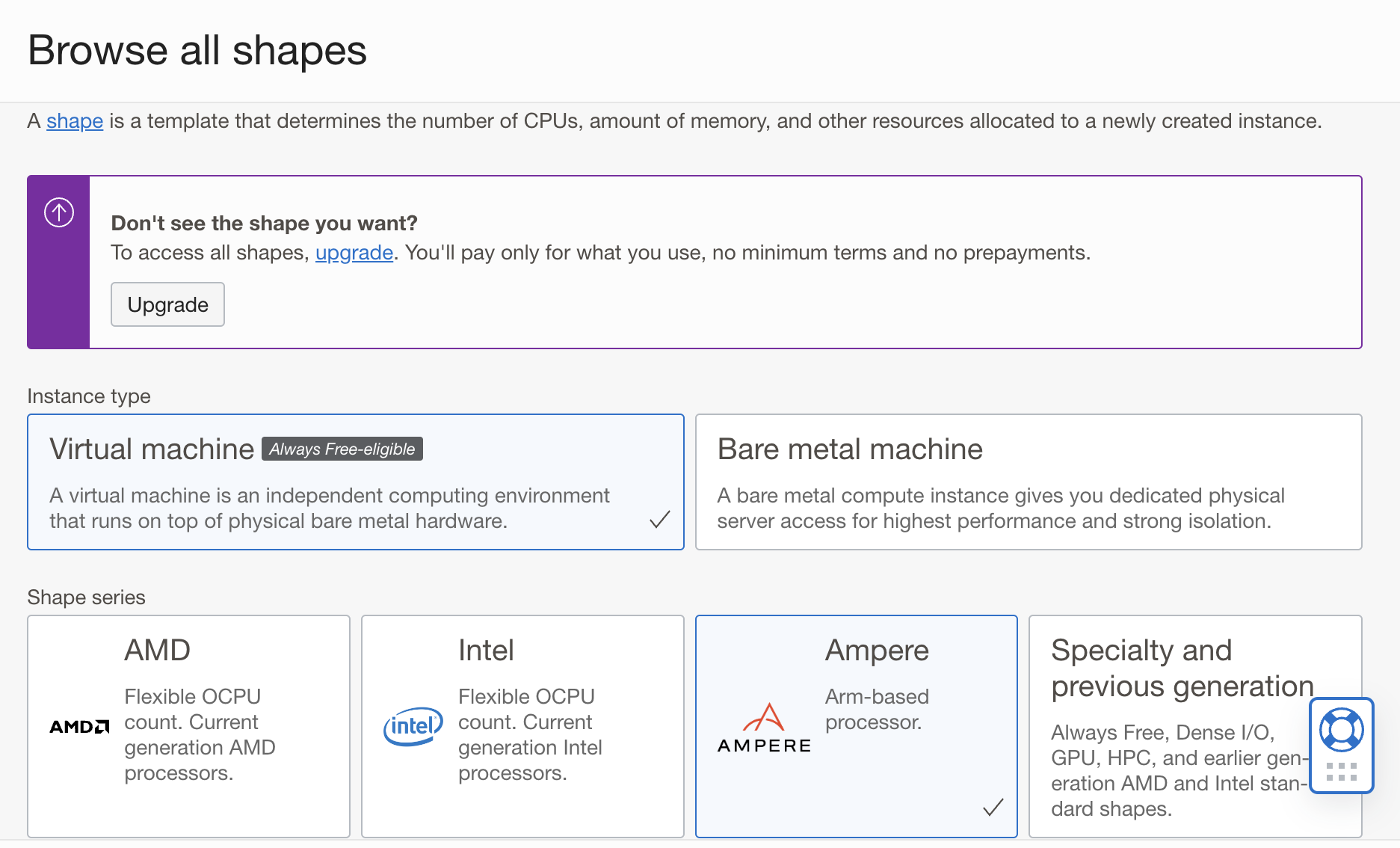Click the Upgrade button

coord(167,304)
